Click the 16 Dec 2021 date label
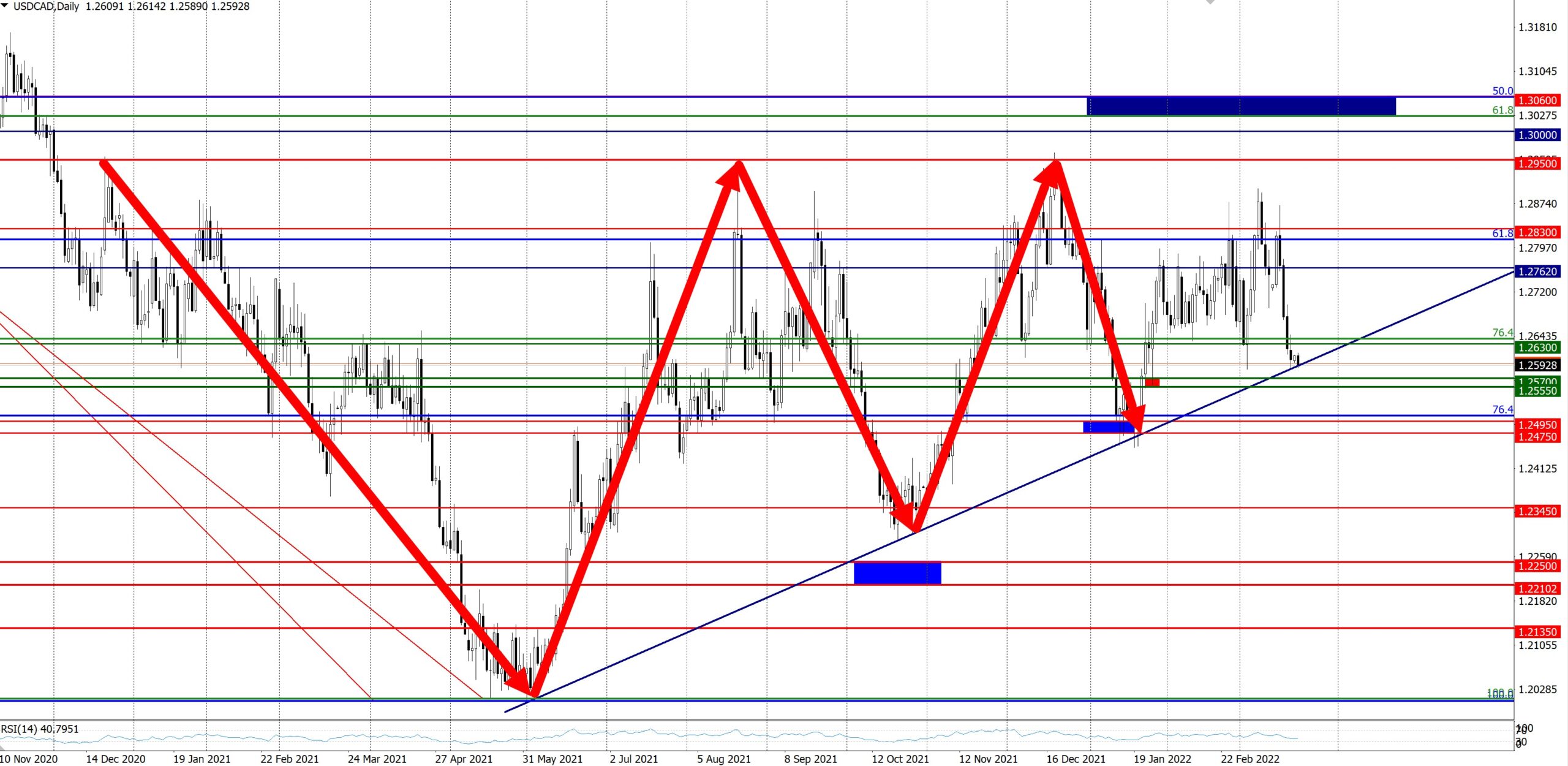Screen dimensions: 1568x766 (1076, 759)
